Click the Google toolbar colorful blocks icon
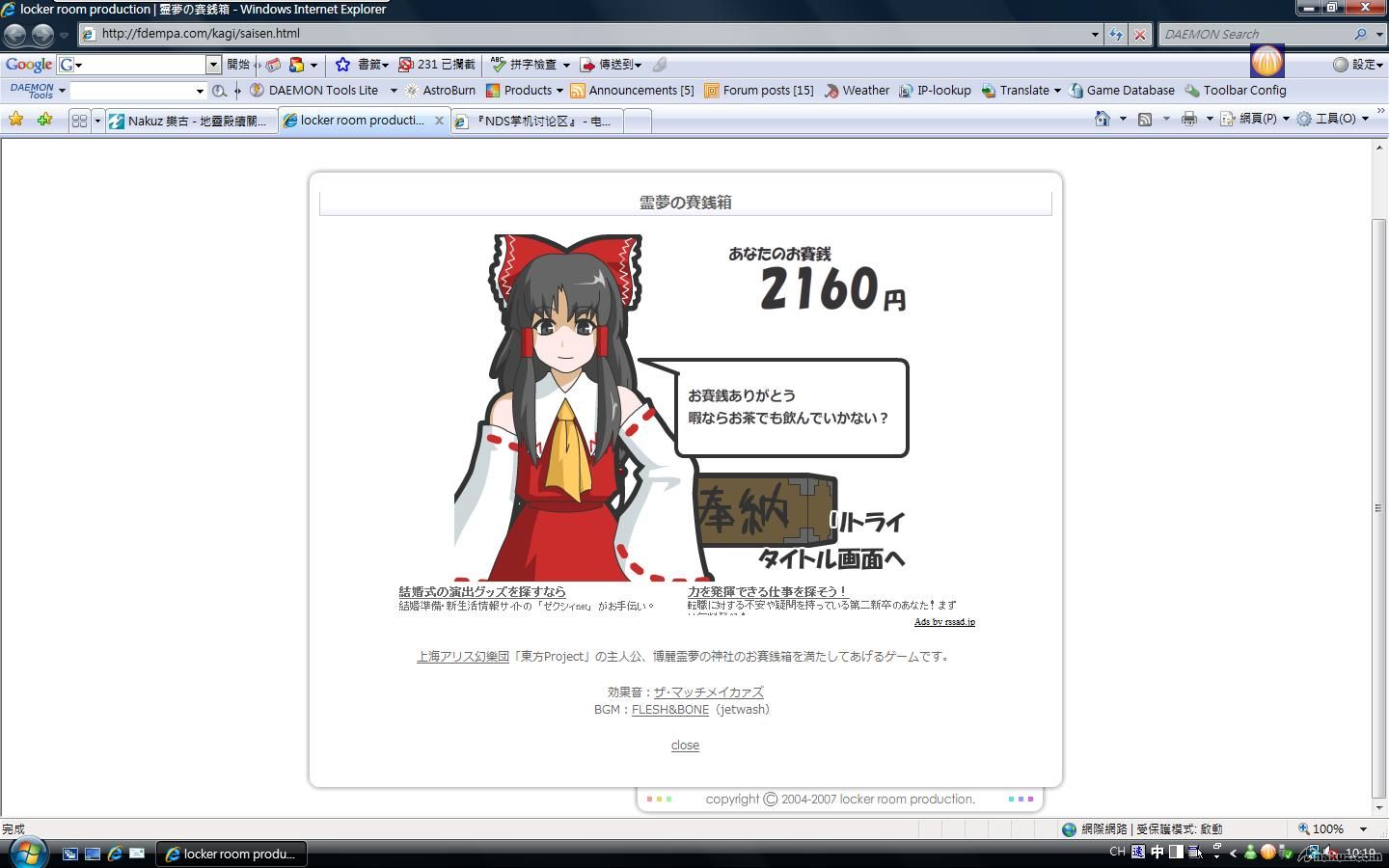The width and height of the screenshot is (1389, 868). click(x=296, y=65)
